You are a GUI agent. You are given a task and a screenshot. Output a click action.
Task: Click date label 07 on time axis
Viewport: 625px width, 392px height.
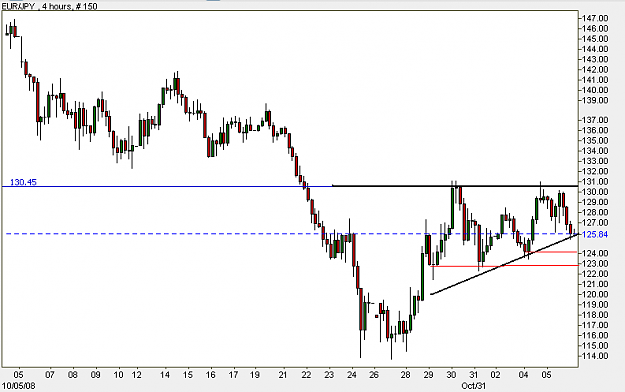(x=49, y=375)
